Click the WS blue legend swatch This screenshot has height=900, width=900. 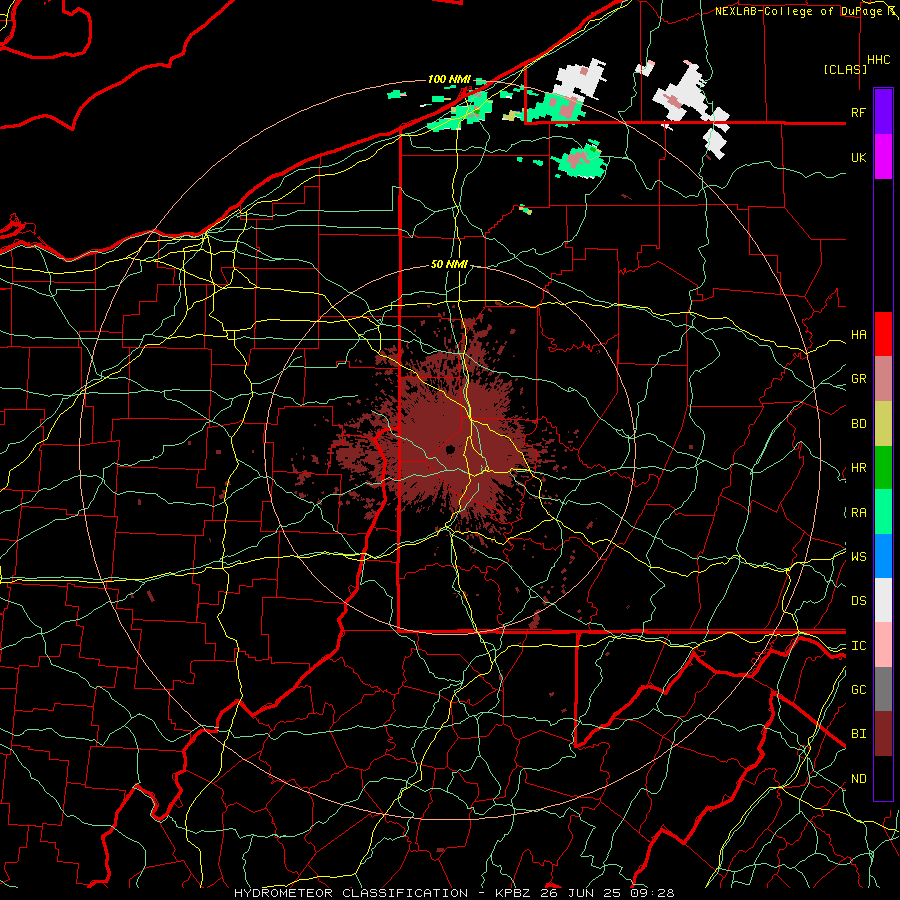[x=883, y=556]
